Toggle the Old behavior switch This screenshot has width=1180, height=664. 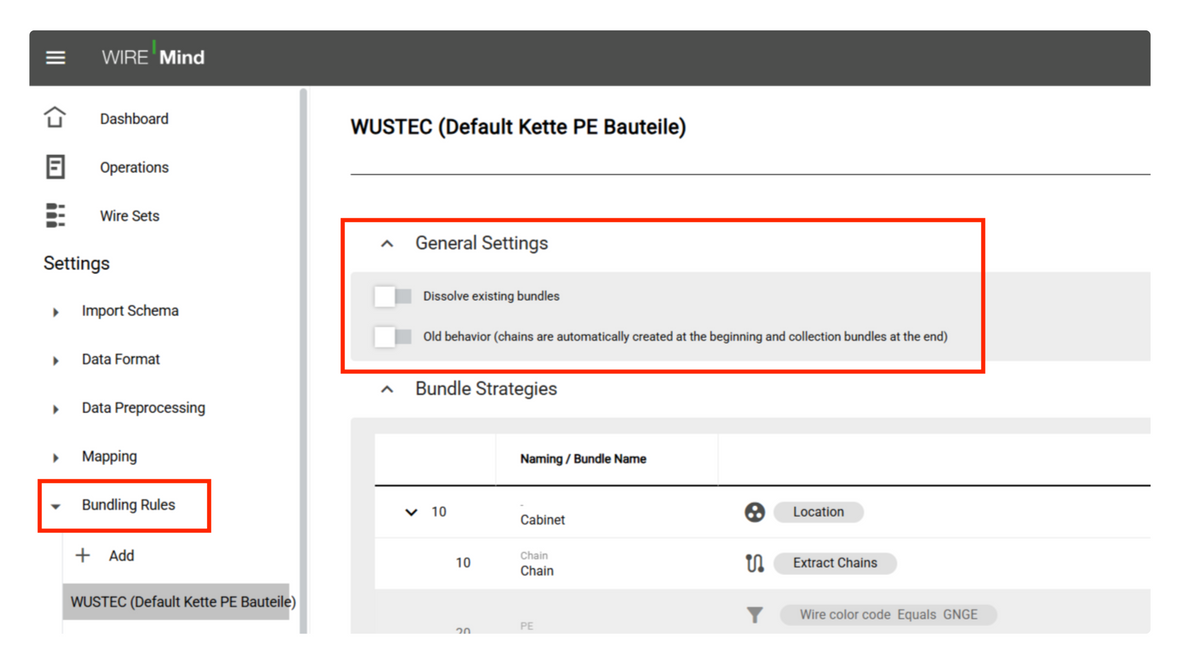(393, 337)
